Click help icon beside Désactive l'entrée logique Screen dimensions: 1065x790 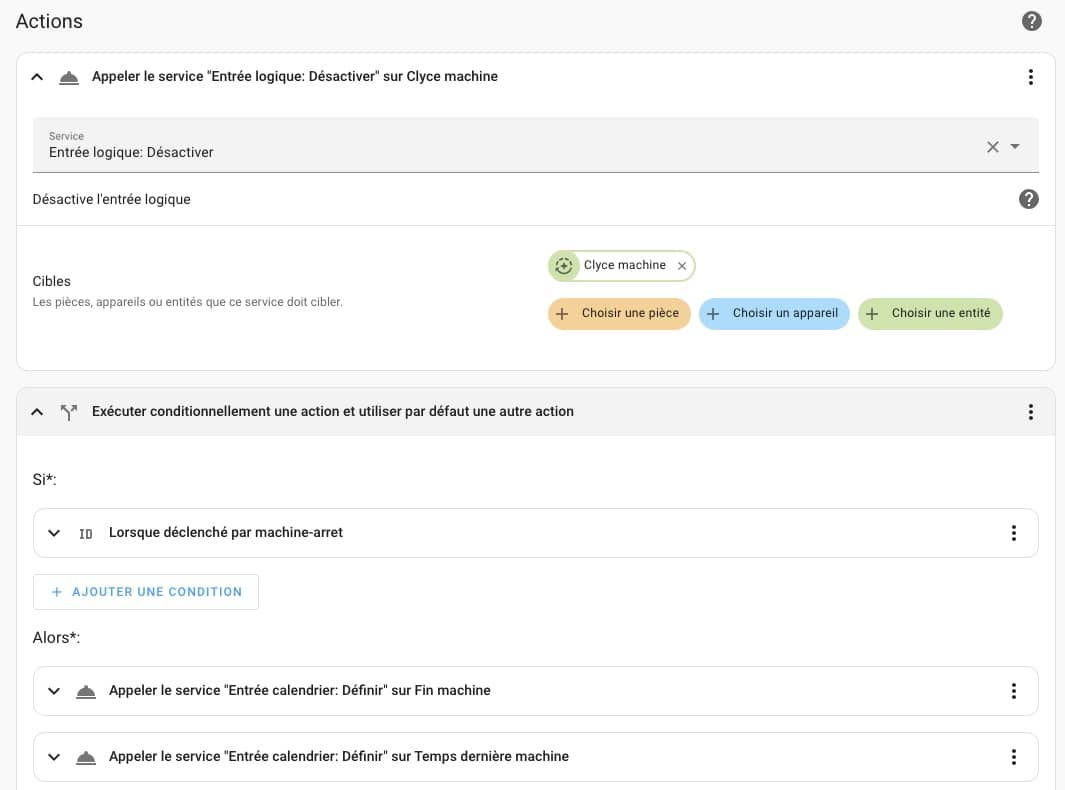(1028, 199)
